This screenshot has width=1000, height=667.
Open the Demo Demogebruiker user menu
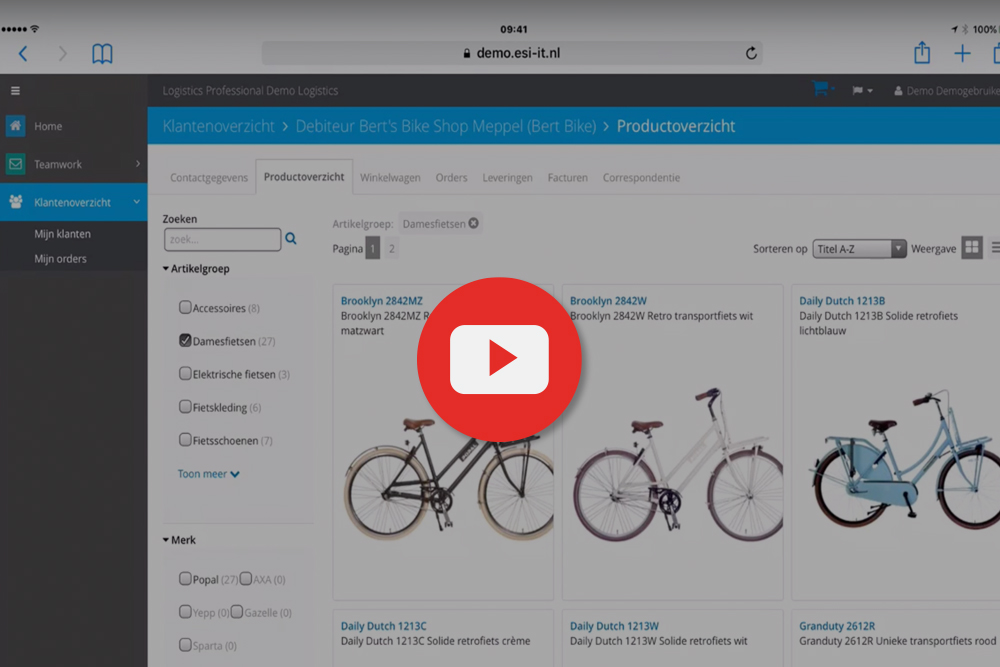pos(946,91)
